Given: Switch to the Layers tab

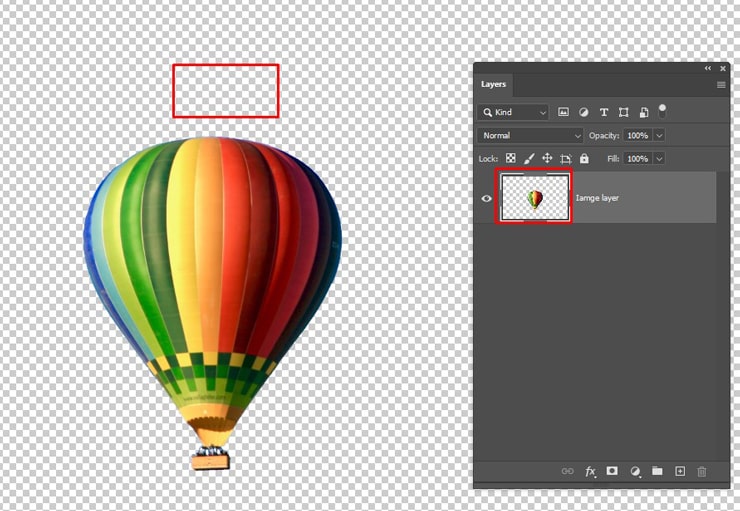Looking at the screenshot, I should [x=493, y=84].
